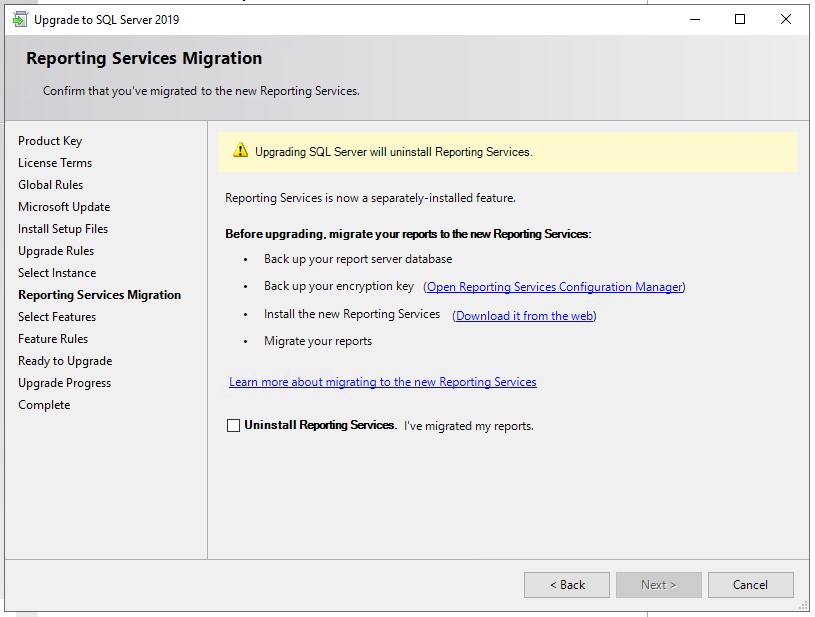
Task: Select the Install Setup Files step
Action: (x=63, y=229)
